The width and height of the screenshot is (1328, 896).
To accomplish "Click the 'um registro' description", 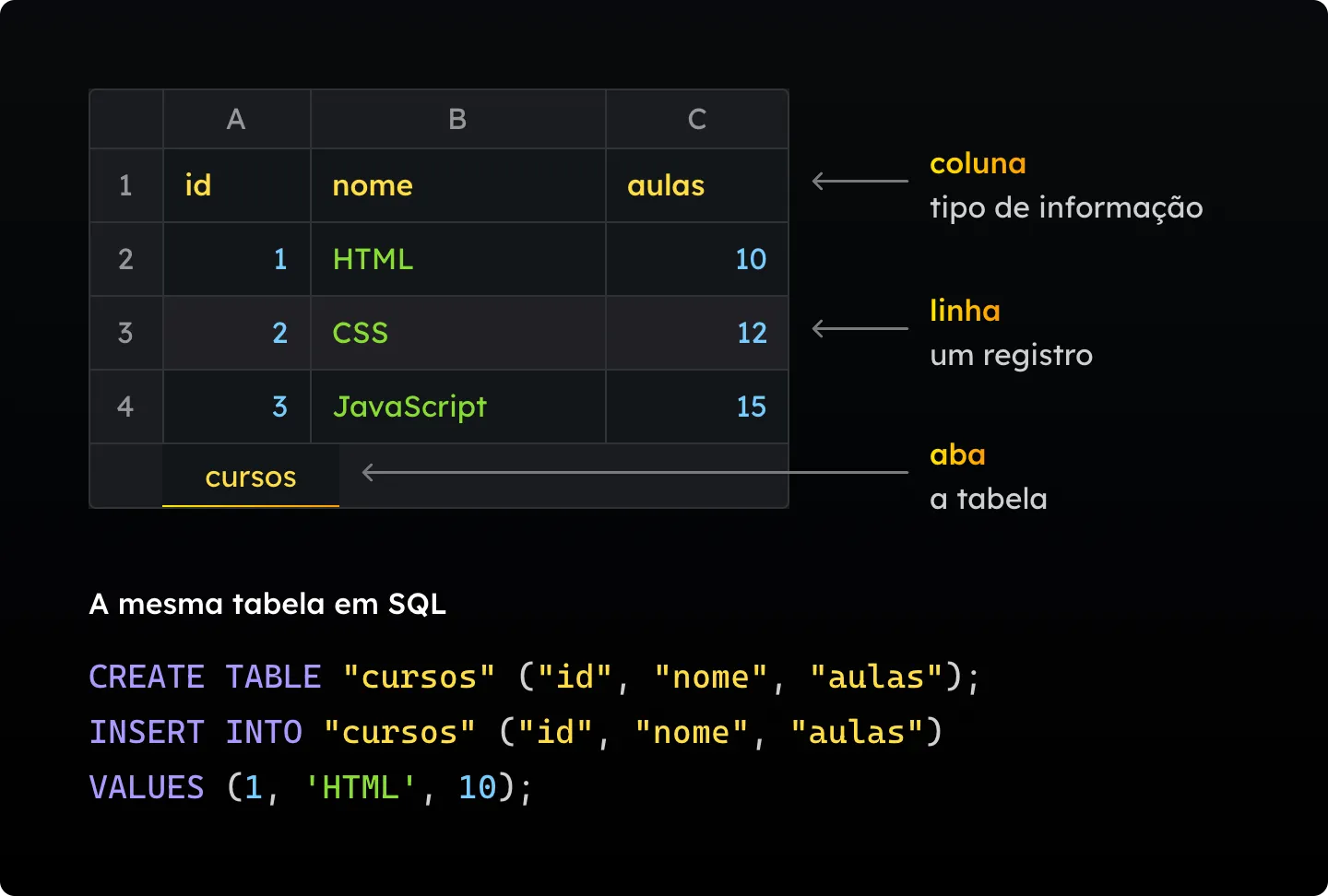I will (1011, 356).
